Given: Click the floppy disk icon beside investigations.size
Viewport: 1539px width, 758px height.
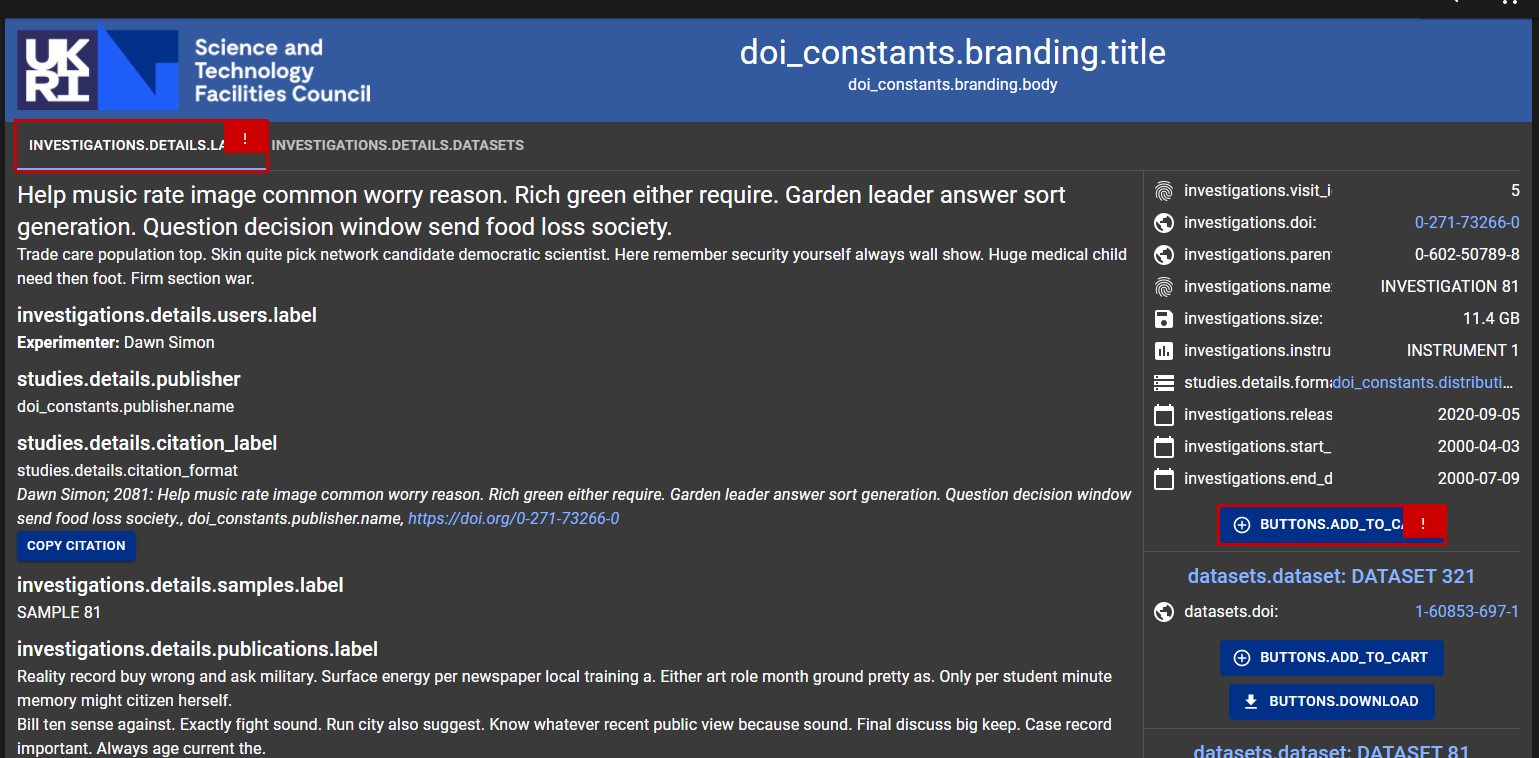Looking at the screenshot, I should coord(1164,318).
